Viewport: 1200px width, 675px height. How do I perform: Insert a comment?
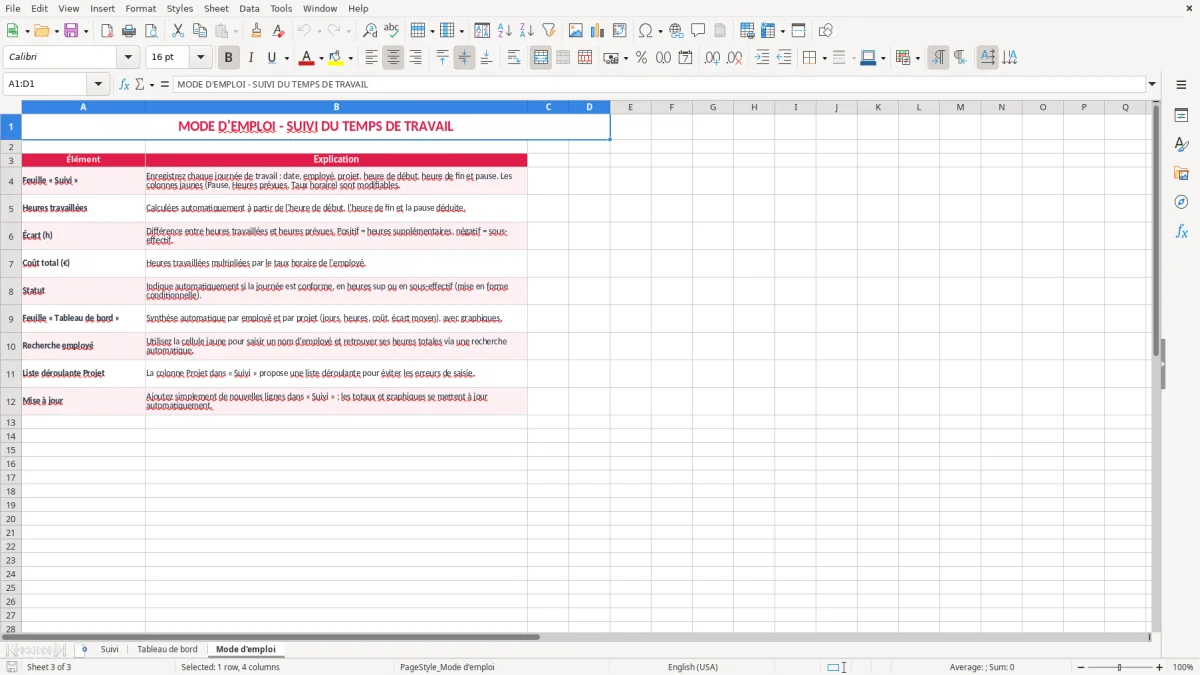click(x=698, y=31)
